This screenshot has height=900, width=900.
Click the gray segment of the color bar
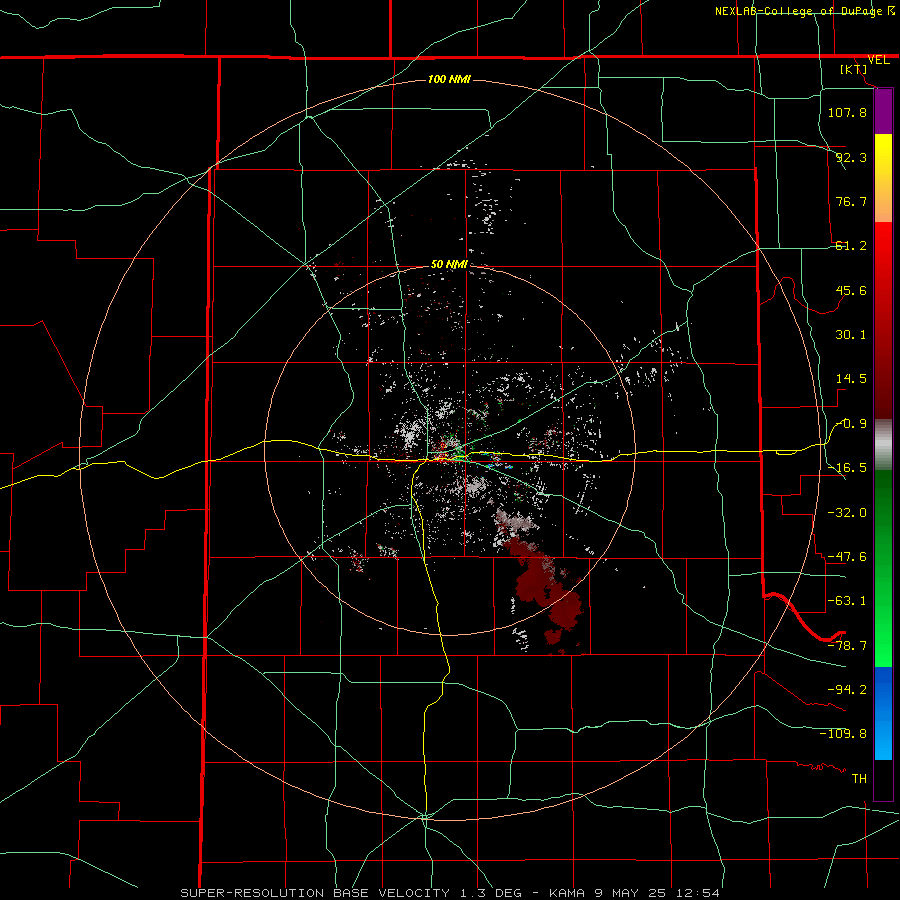[x=883, y=445]
